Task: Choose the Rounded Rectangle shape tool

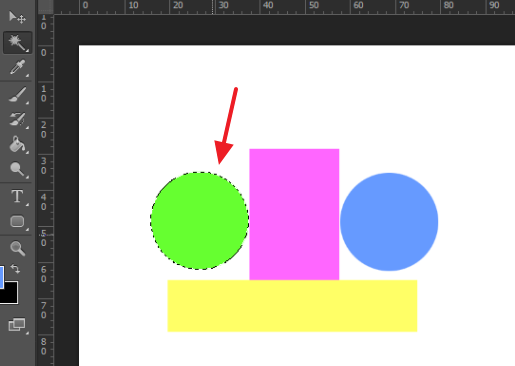Action: click(17, 222)
